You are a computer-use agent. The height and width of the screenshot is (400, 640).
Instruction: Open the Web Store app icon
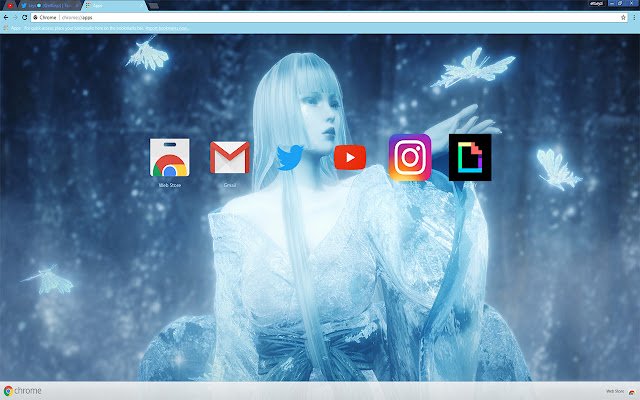[169, 158]
